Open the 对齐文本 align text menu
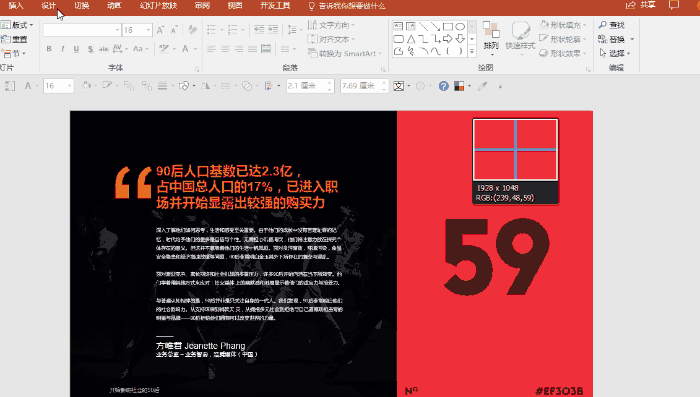The height and width of the screenshot is (397, 700). coord(331,39)
